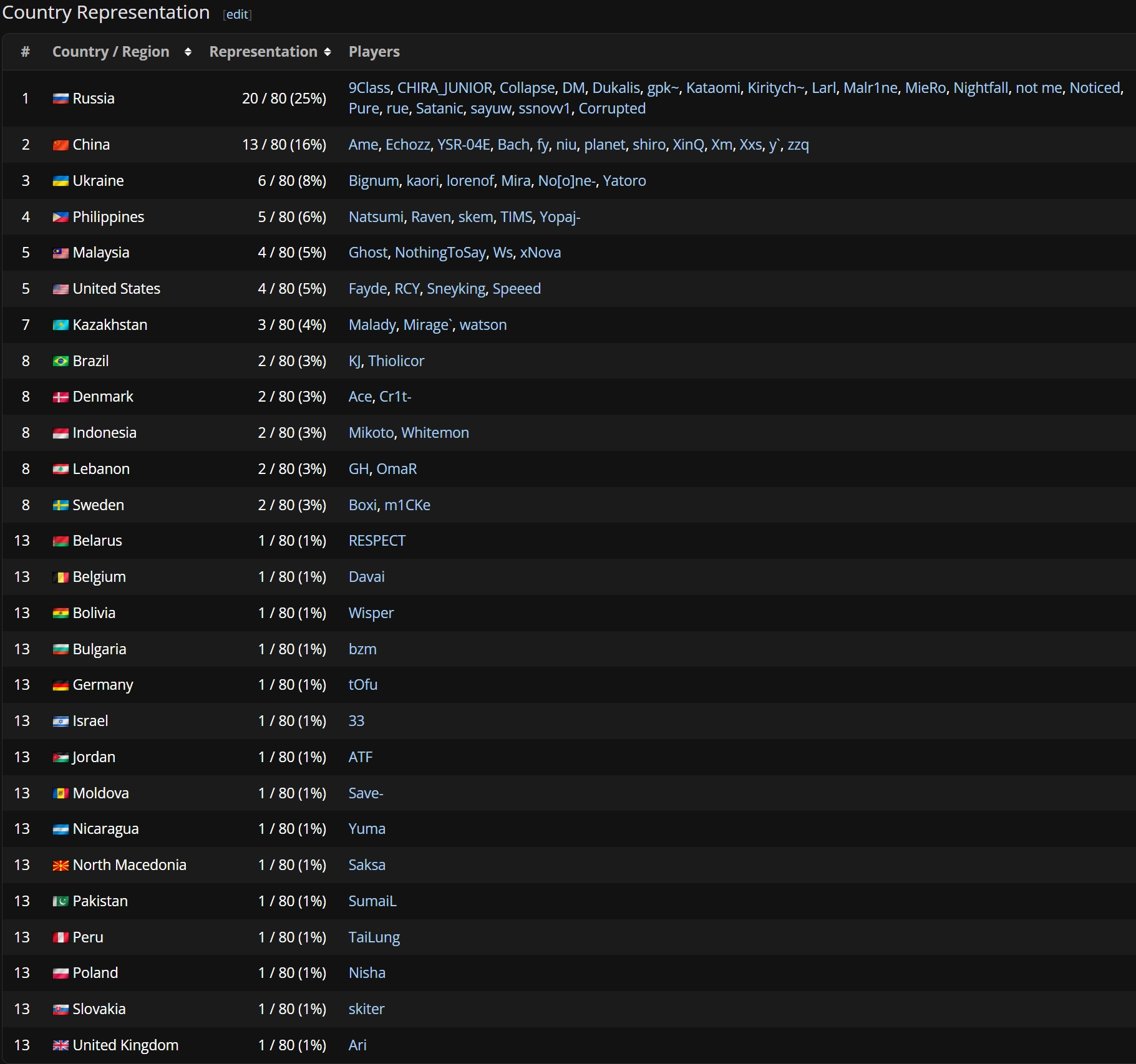Open player page for Wisper
The height and width of the screenshot is (1064, 1136).
(x=371, y=613)
